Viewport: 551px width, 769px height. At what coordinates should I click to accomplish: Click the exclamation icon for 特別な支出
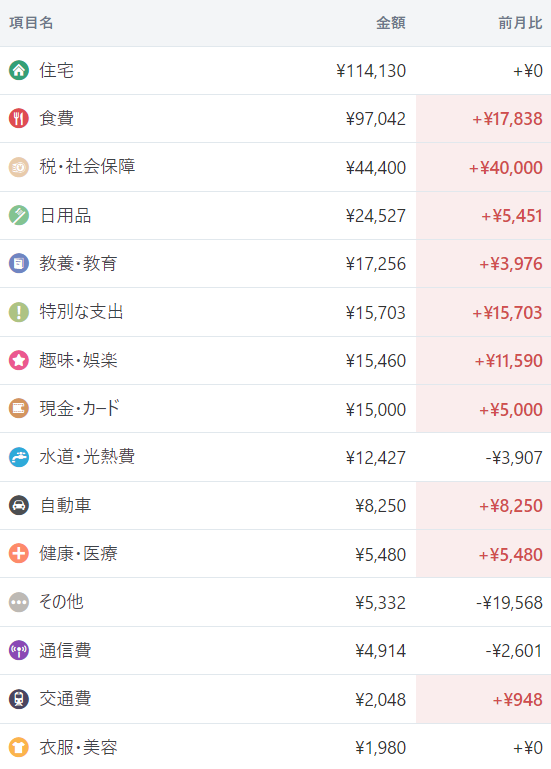[x=19, y=312]
